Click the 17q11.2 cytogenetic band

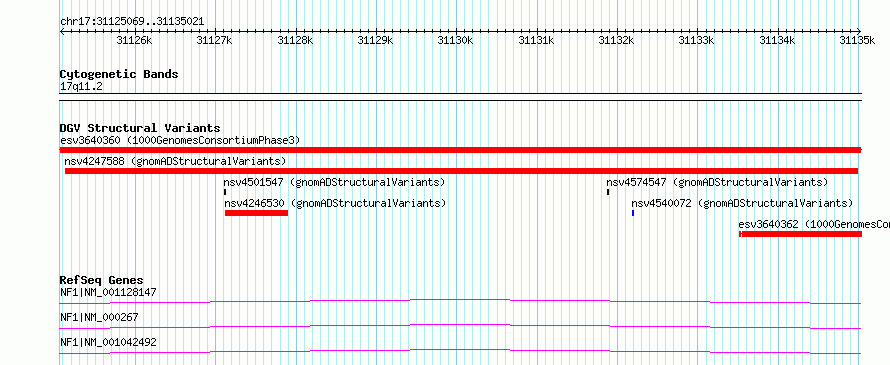click(x=460, y=97)
